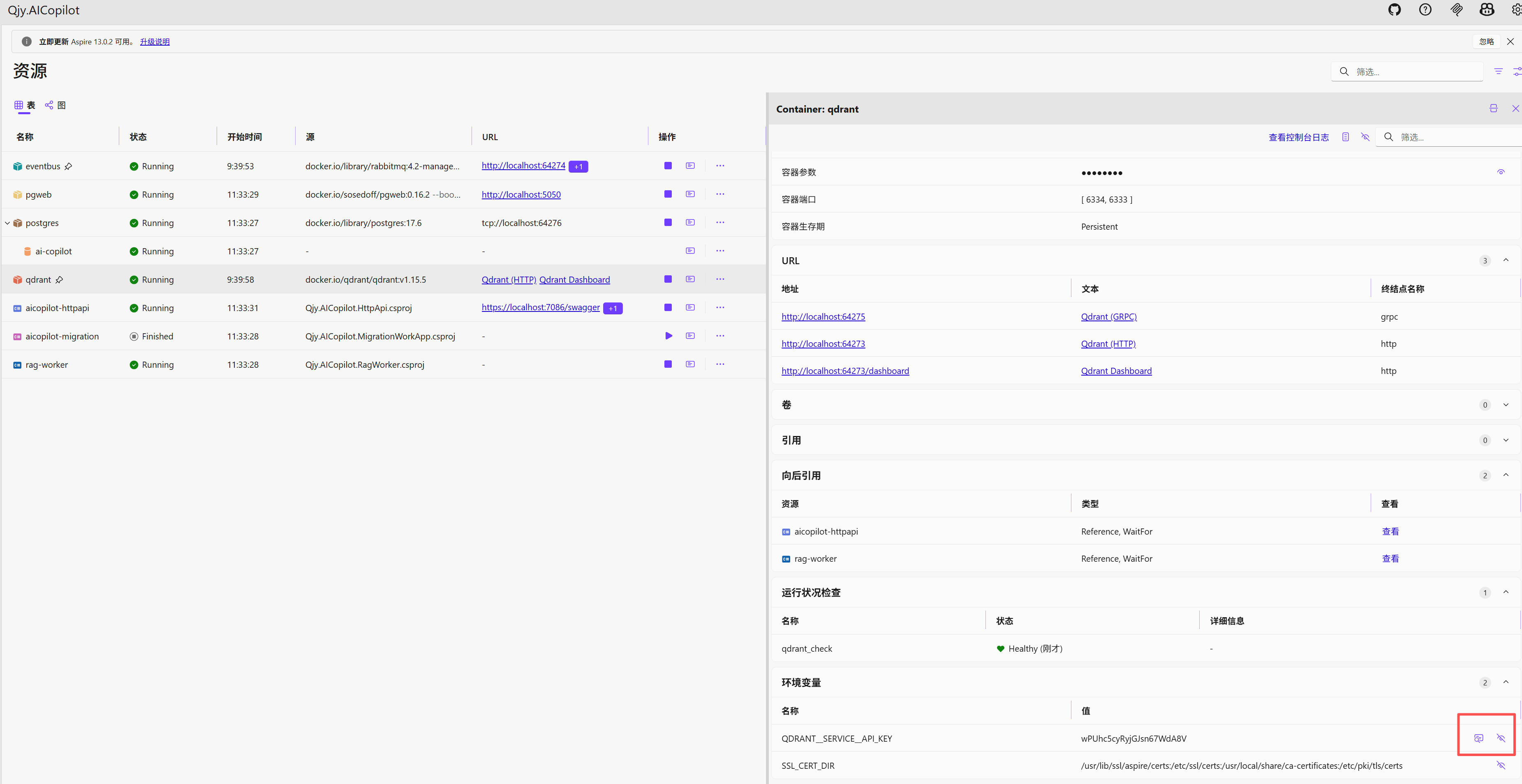This screenshot has height=784, width=1522.
Task: Click 查看控制台日志 link
Action: 1298,137
